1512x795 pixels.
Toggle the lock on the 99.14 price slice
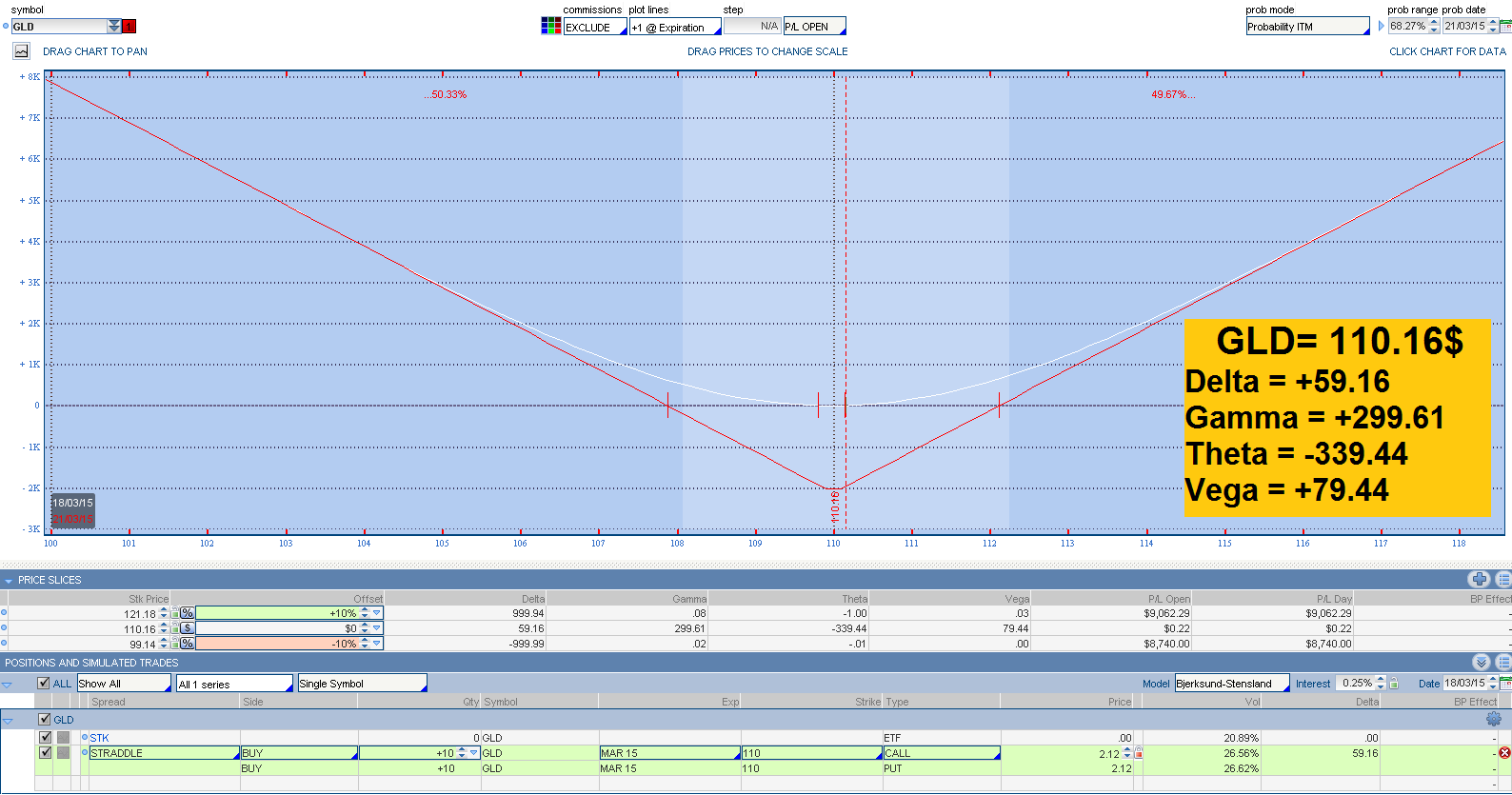(174, 644)
